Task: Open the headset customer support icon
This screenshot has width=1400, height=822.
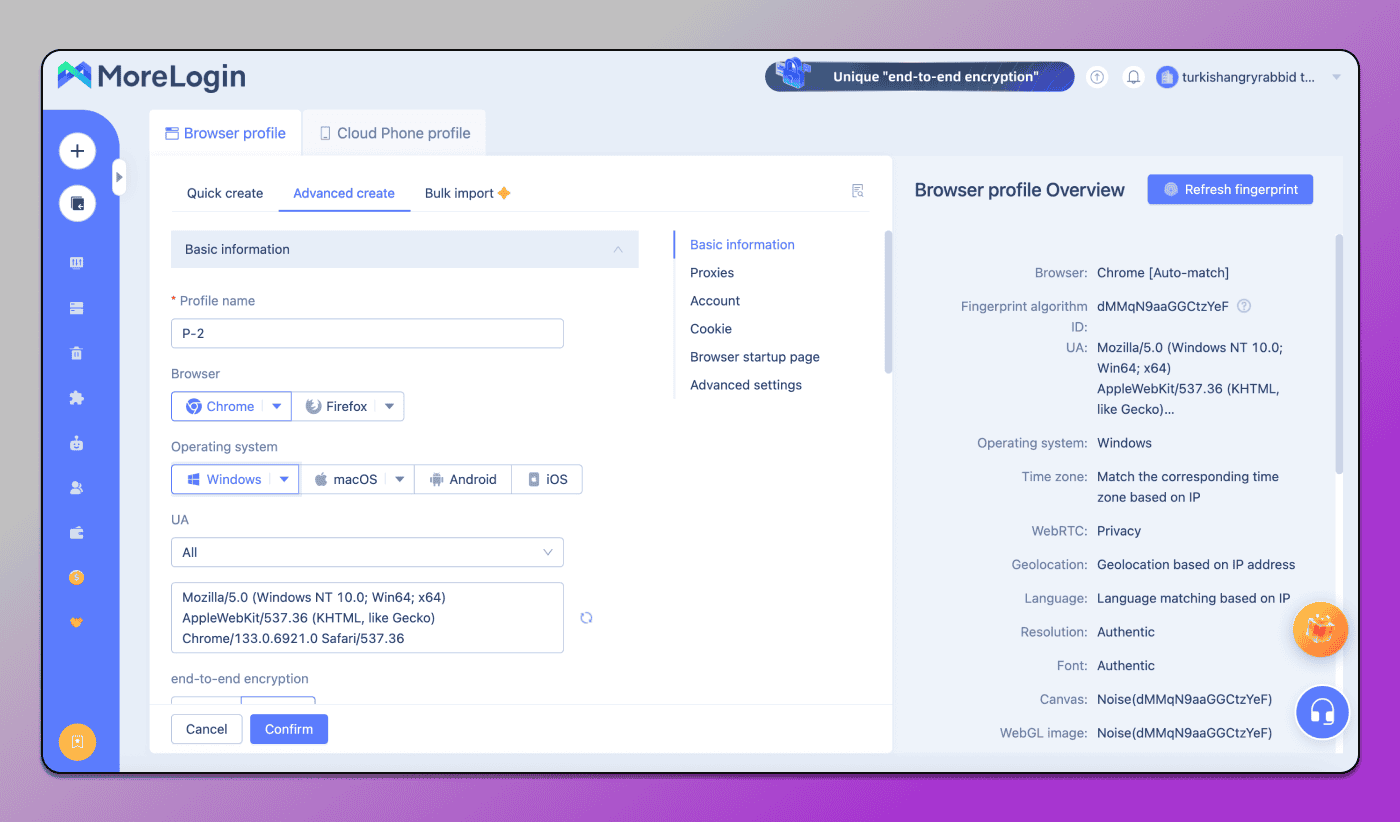Action: 1323,712
